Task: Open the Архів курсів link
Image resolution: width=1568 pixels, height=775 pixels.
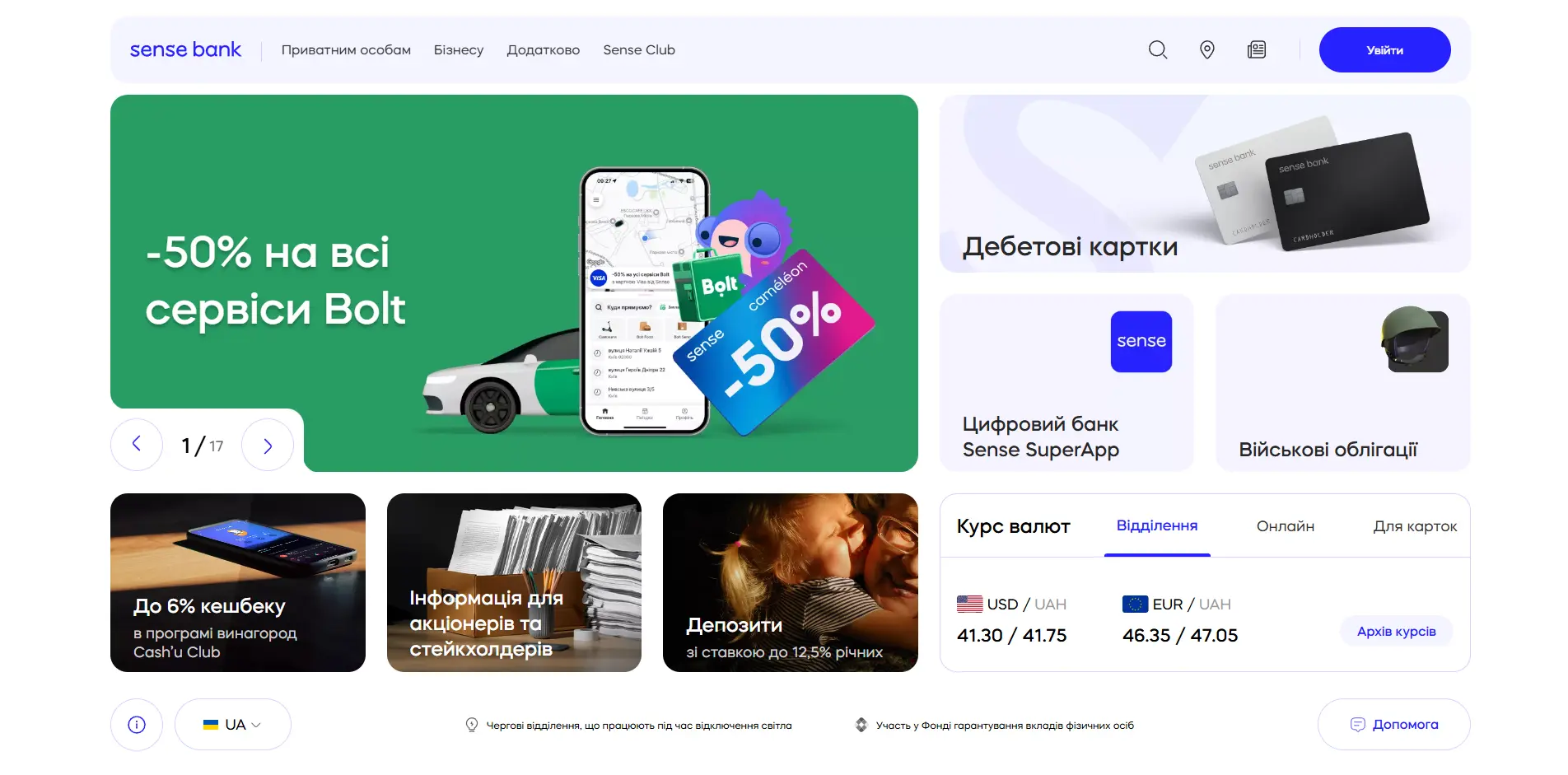Action: tap(1397, 632)
